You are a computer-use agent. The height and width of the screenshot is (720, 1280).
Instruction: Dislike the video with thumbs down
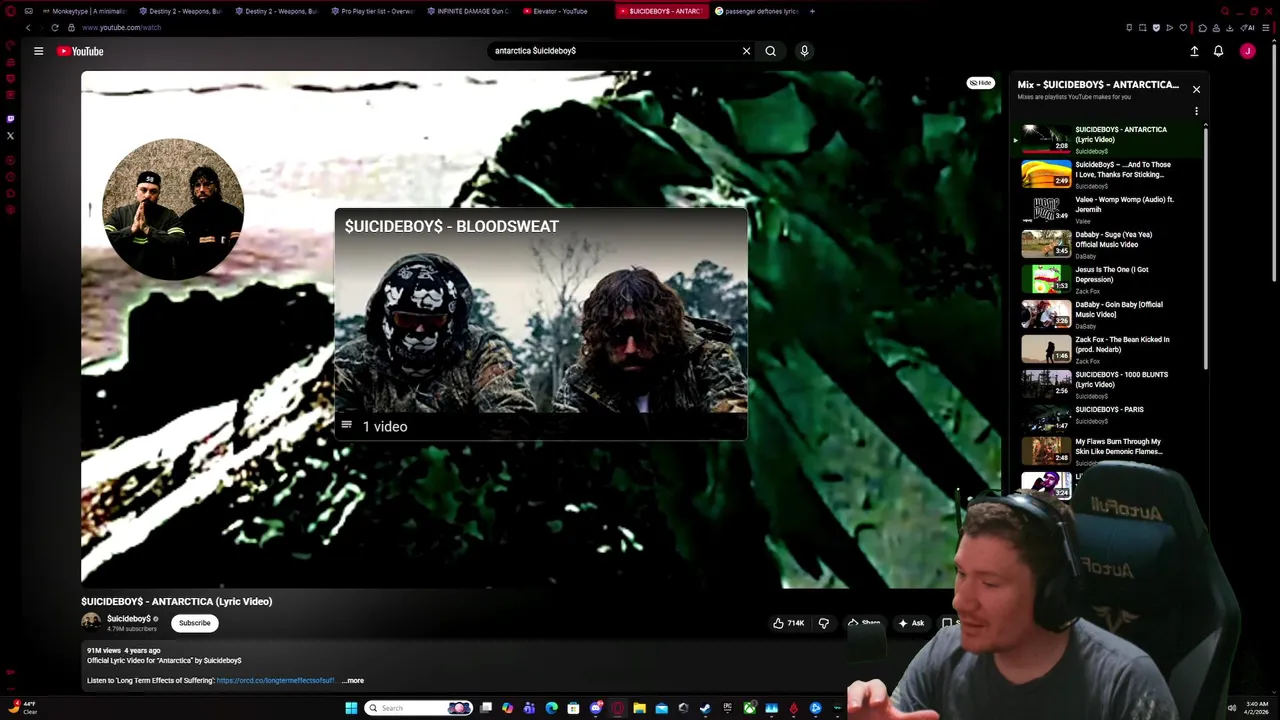click(x=824, y=623)
